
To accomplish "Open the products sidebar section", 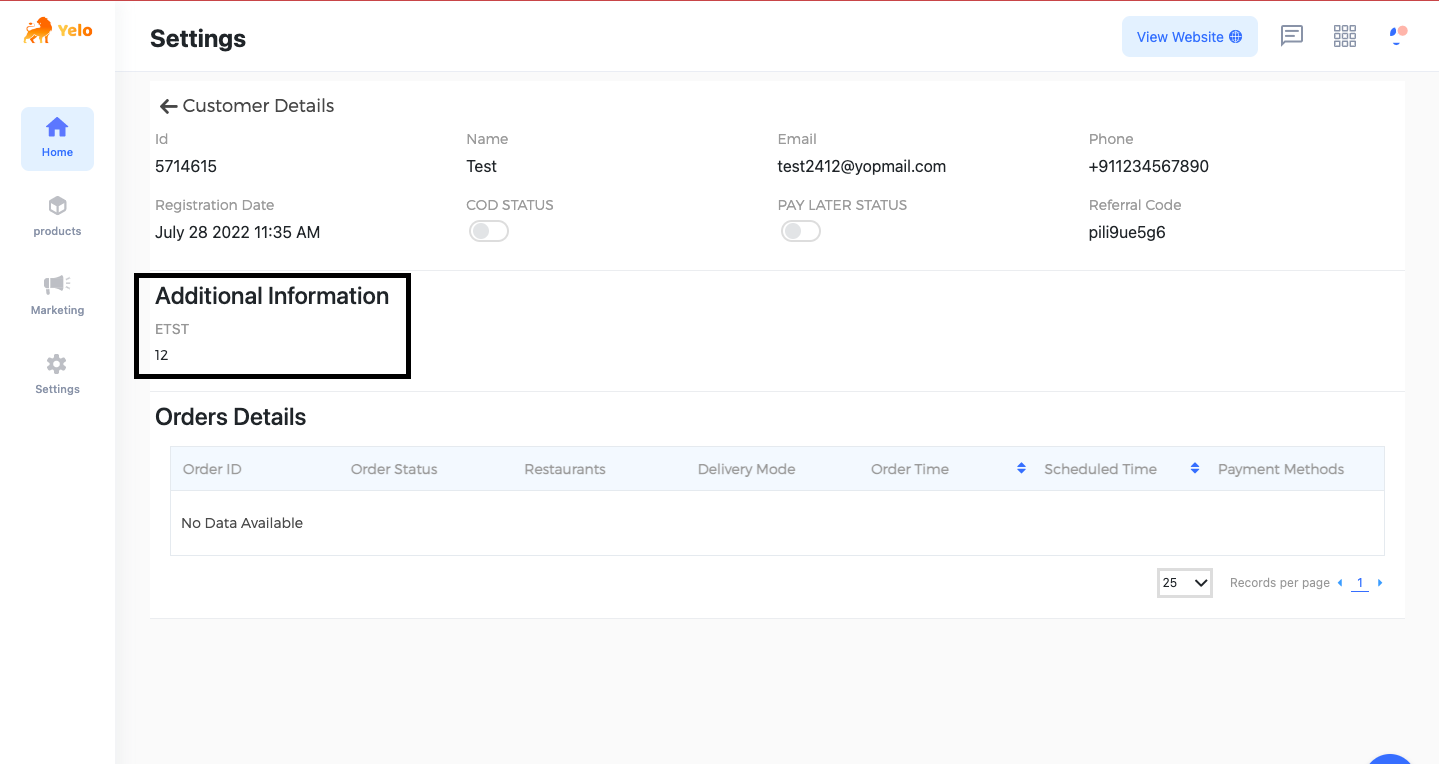I will coord(57,216).
